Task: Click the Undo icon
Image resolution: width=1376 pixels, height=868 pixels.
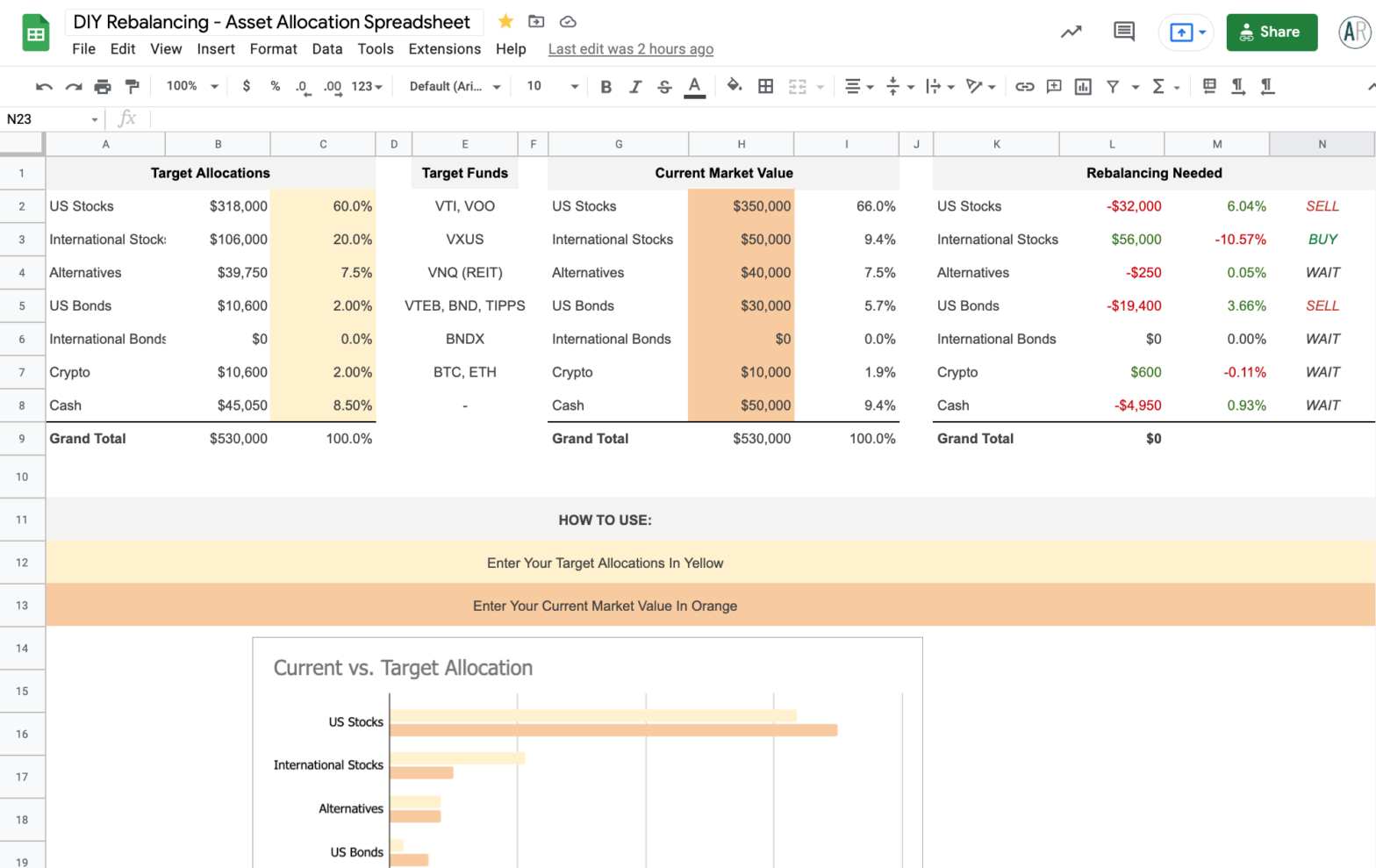Action: (44, 86)
